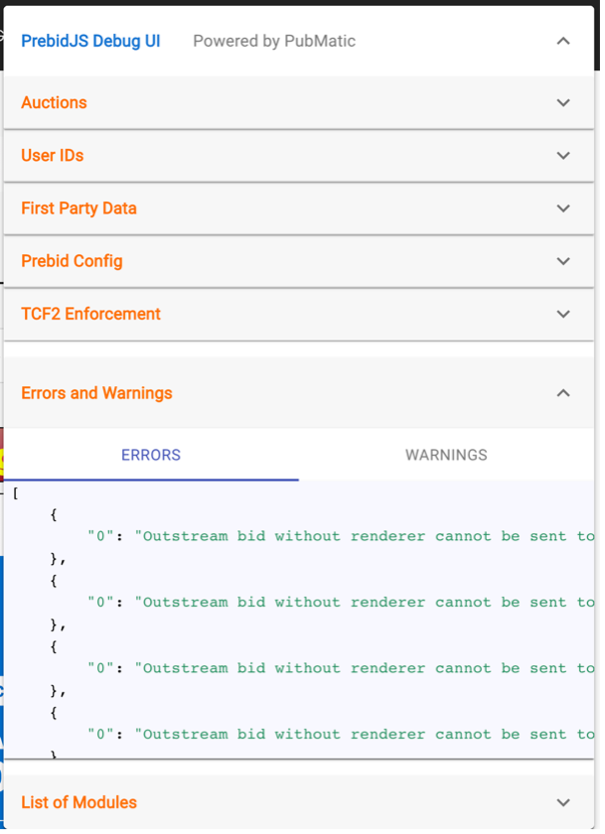Open the List of Modules label
The width and height of the screenshot is (605, 834).
tap(79, 802)
